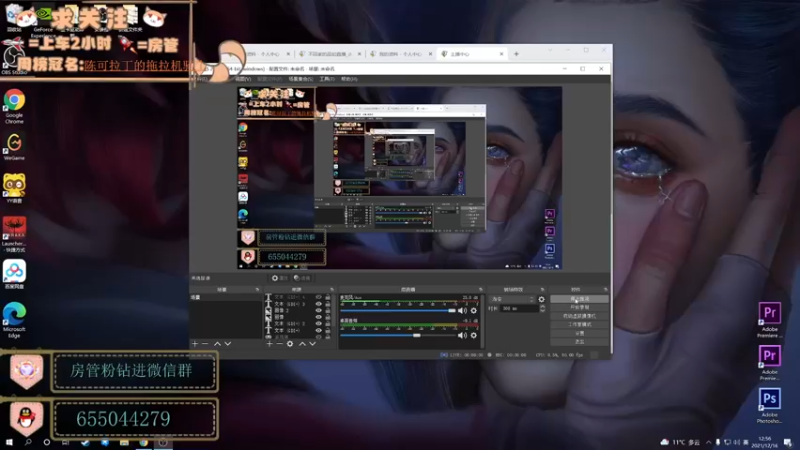Image resolution: width=800 pixels, height=450 pixels.
Task: Open the Baidu Netdisk desktop icon
Action: pos(14,274)
